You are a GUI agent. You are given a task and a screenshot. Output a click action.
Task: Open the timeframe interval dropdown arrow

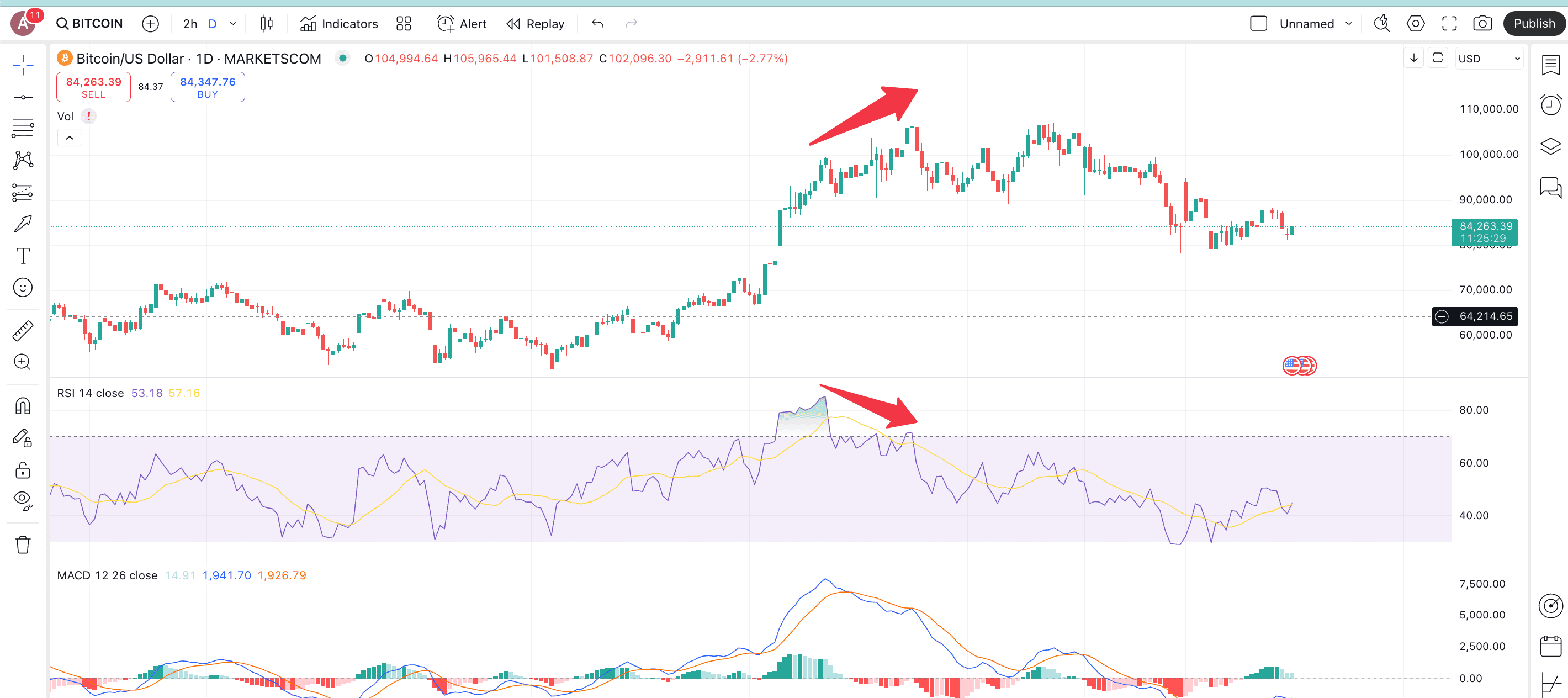[x=233, y=24]
